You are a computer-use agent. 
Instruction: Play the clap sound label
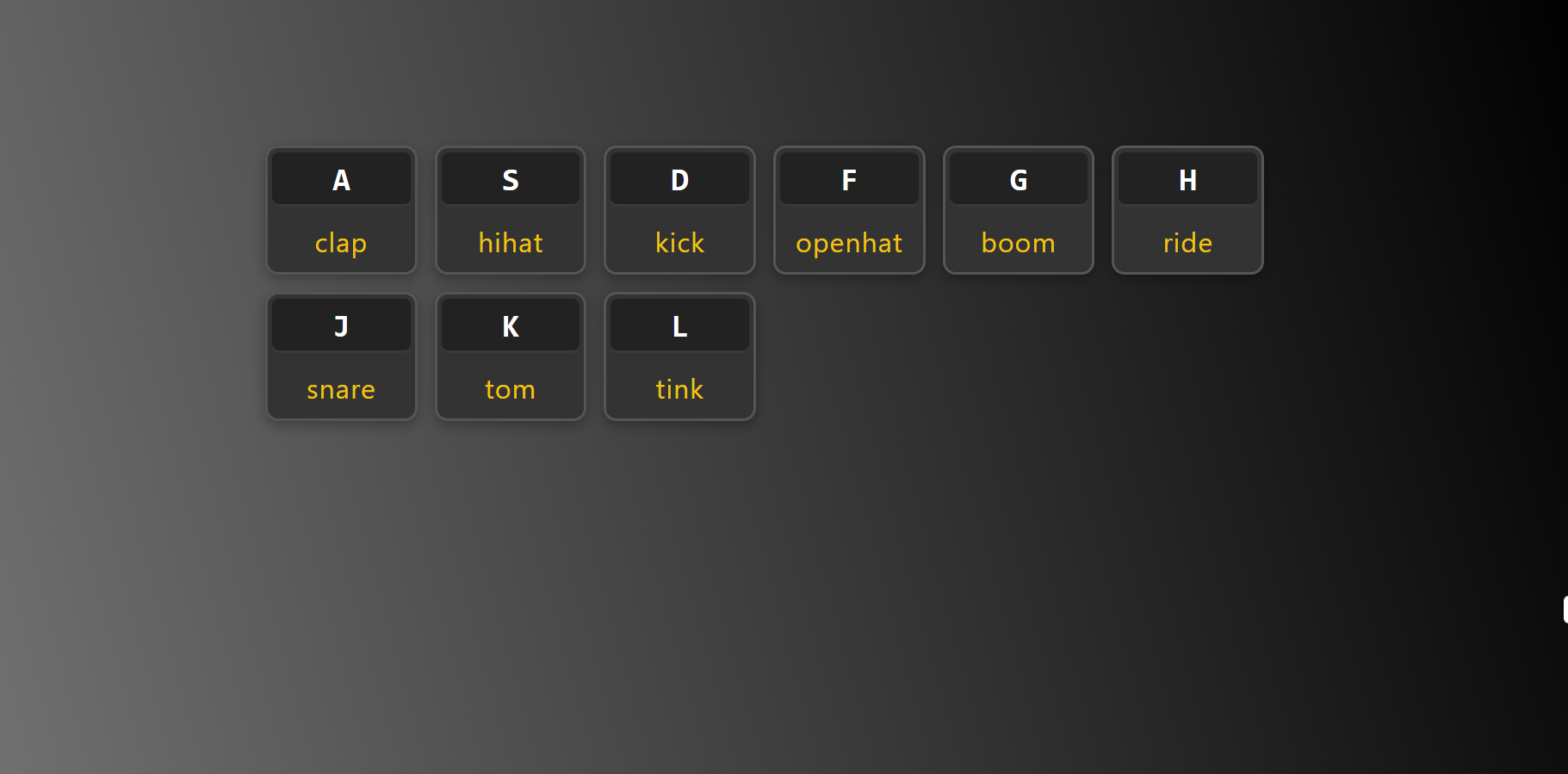click(341, 244)
